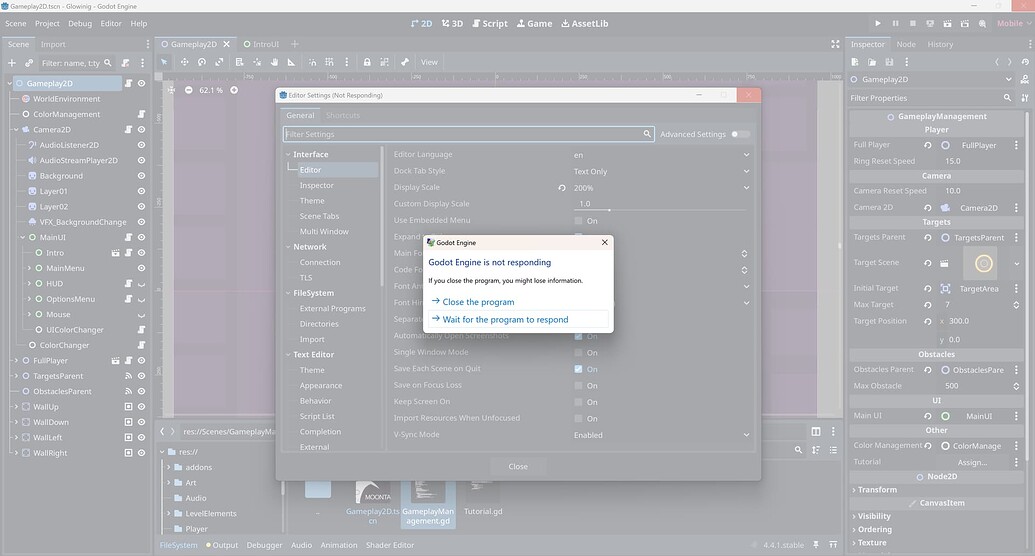Collapse the MainUI node

[23, 237]
